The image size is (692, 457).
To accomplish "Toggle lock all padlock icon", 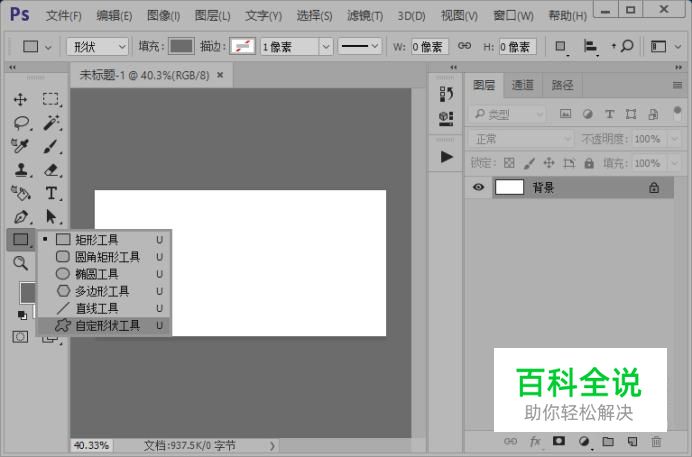I will pyautogui.click(x=589, y=163).
